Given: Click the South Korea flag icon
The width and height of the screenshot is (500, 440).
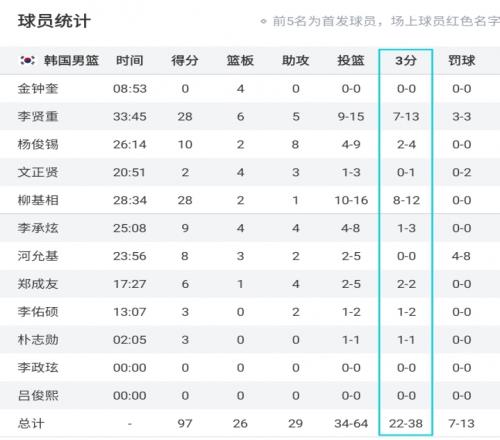Looking at the screenshot, I should click(27, 60).
